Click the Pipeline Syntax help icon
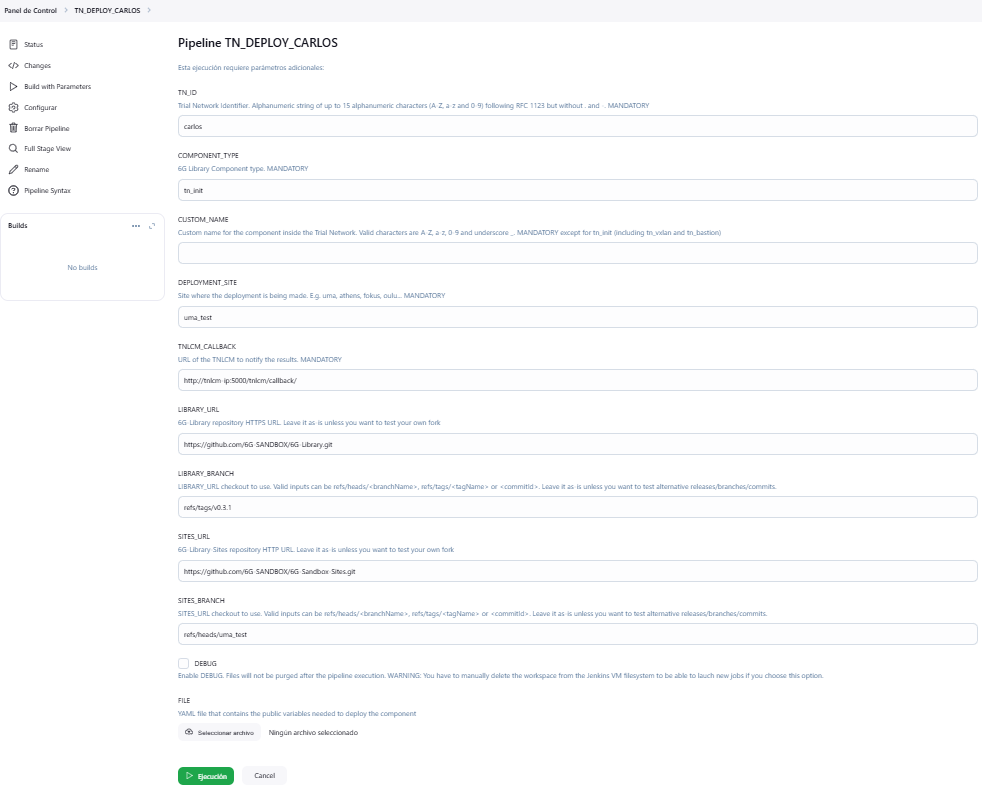 coord(13,190)
